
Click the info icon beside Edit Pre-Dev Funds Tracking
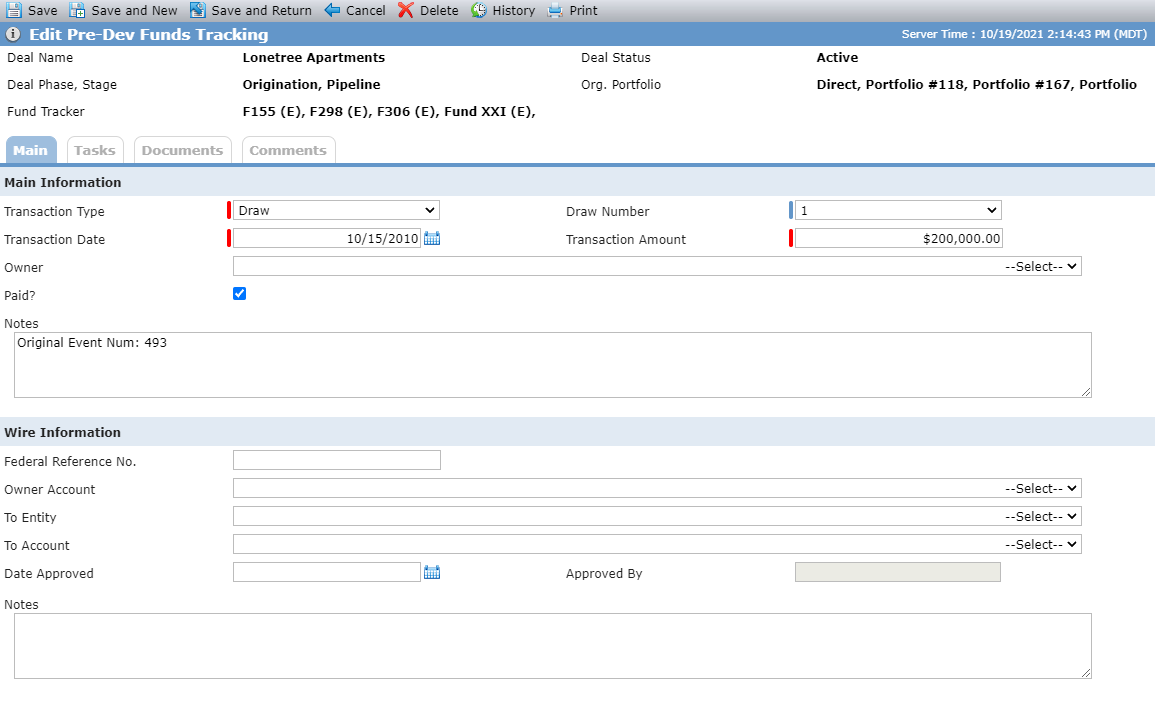click(x=13, y=34)
